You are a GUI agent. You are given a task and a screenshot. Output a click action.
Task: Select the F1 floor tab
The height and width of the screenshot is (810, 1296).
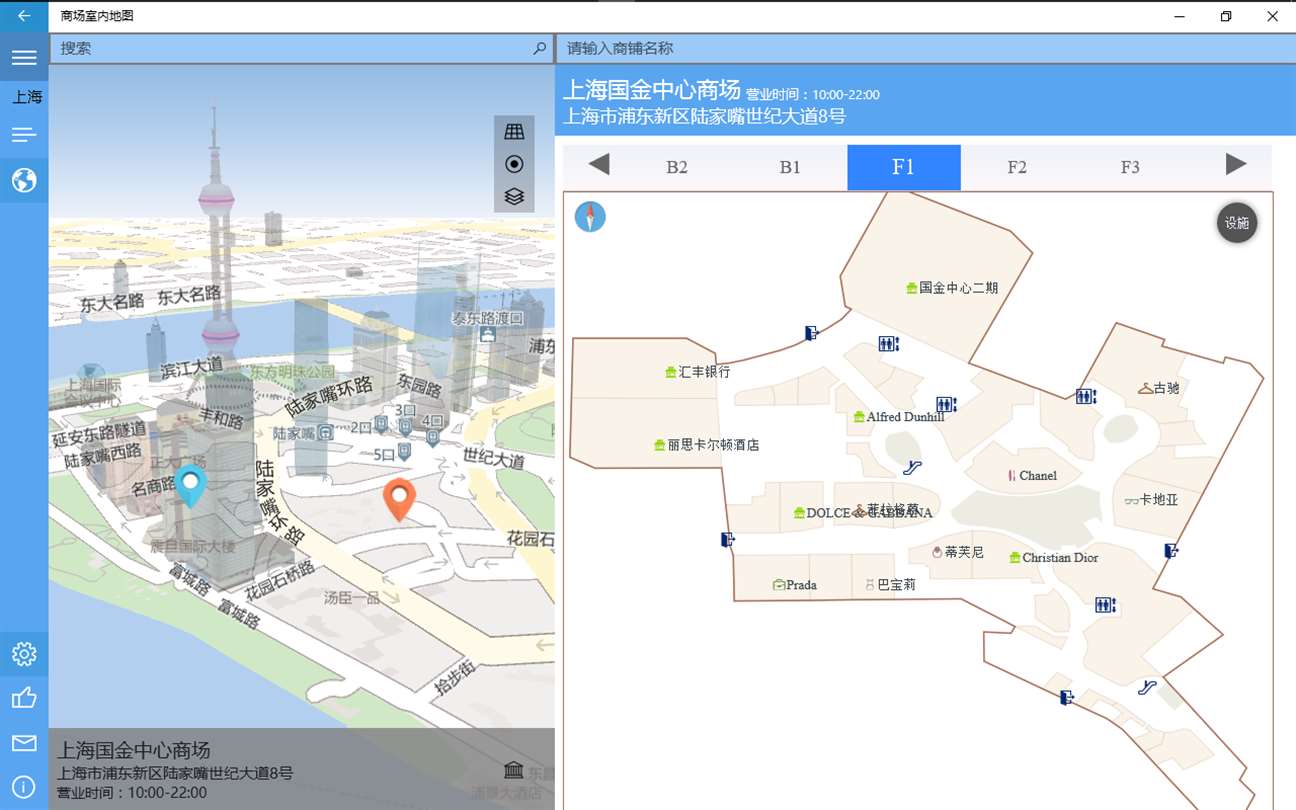tap(904, 167)
